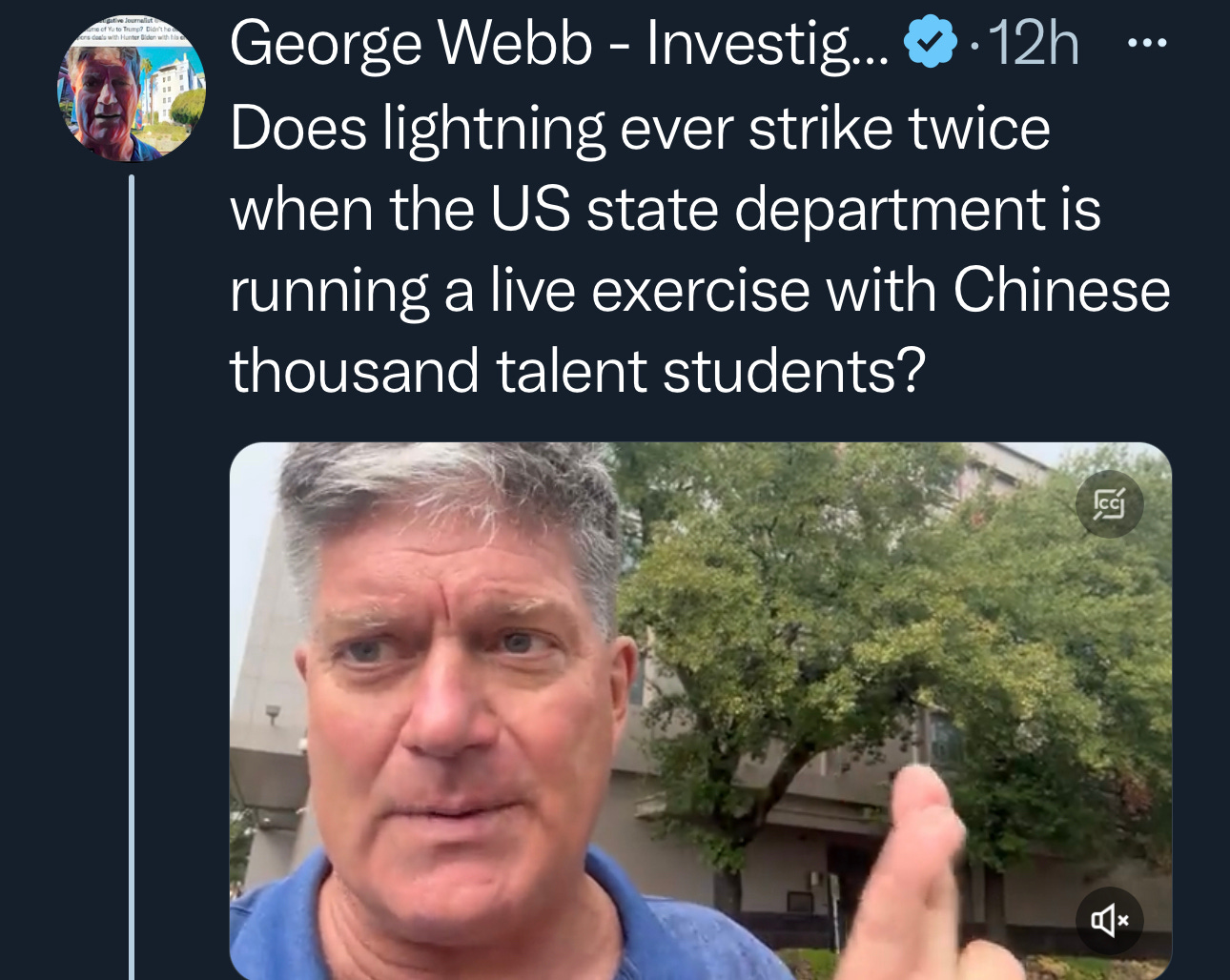Viewport: 1230px width, 980px height.
Task: Click the dot separator before 12h
Action: [974, 45]
